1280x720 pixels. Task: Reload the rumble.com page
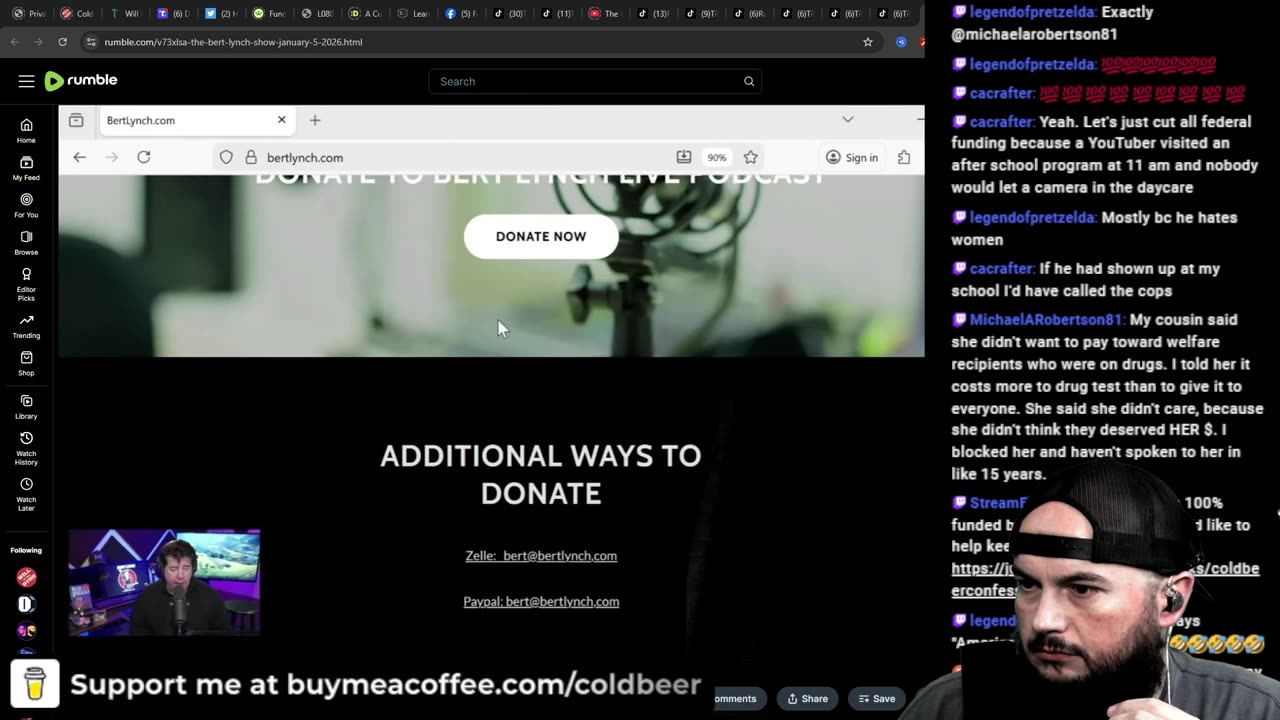(62, 42)
